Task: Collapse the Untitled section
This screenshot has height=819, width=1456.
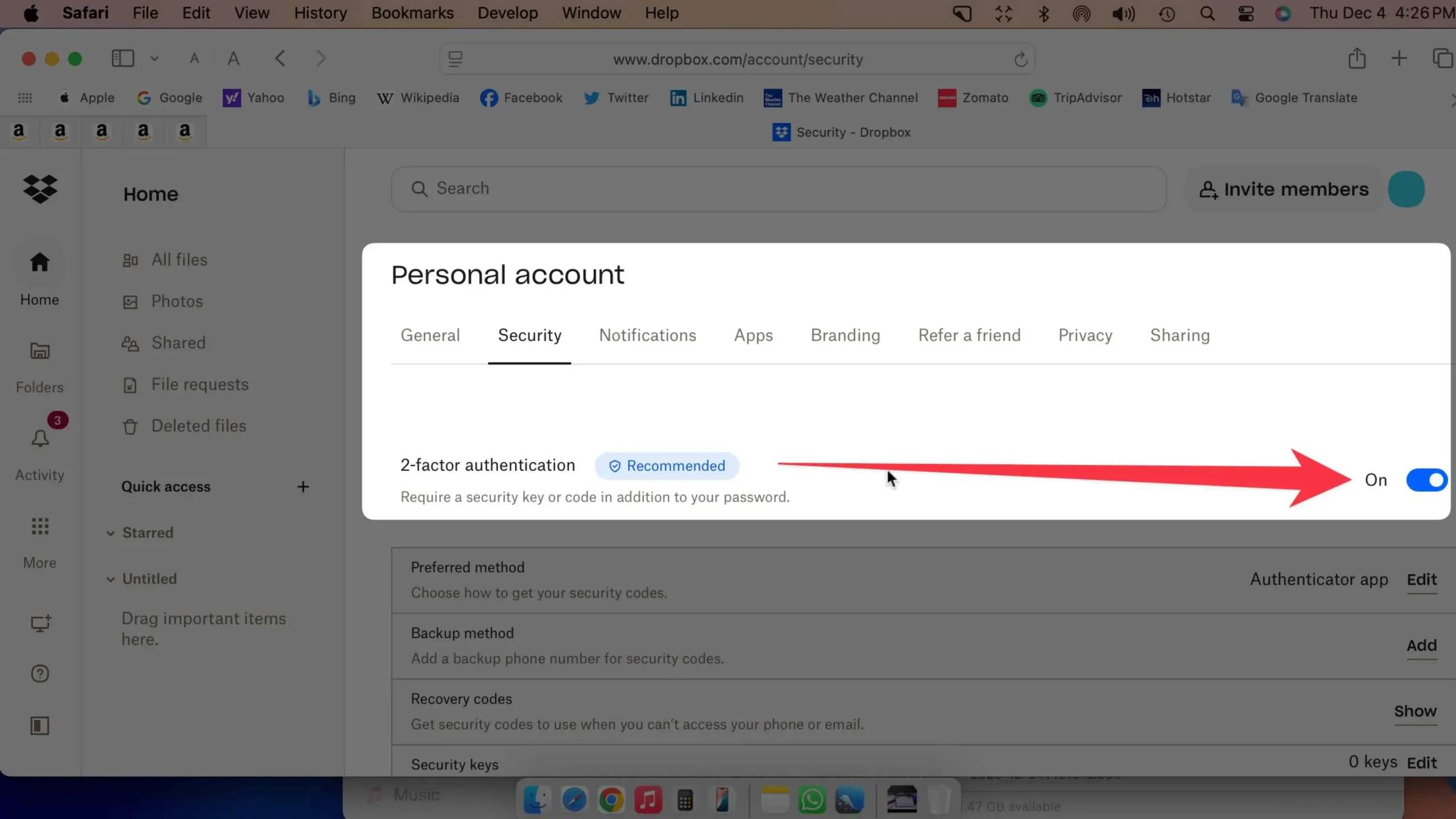Action: point(110,578)
